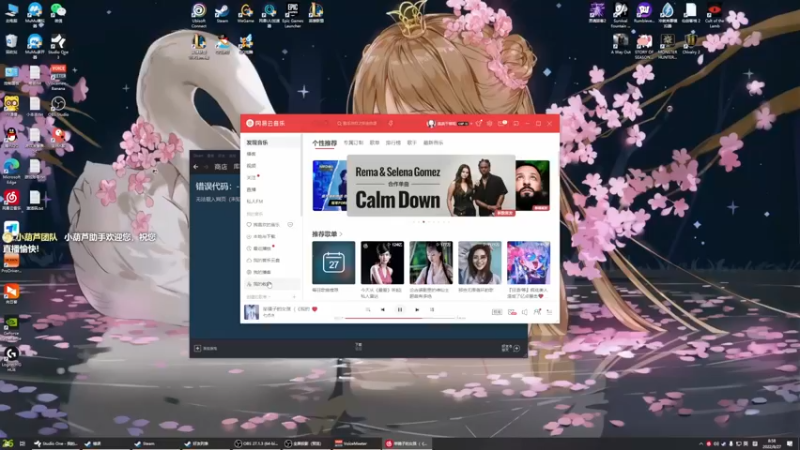The height and width of the screenshot is (450, 800).
Task: Skip to the previous track
Action: pyautogui.click(x=383, y=310)
